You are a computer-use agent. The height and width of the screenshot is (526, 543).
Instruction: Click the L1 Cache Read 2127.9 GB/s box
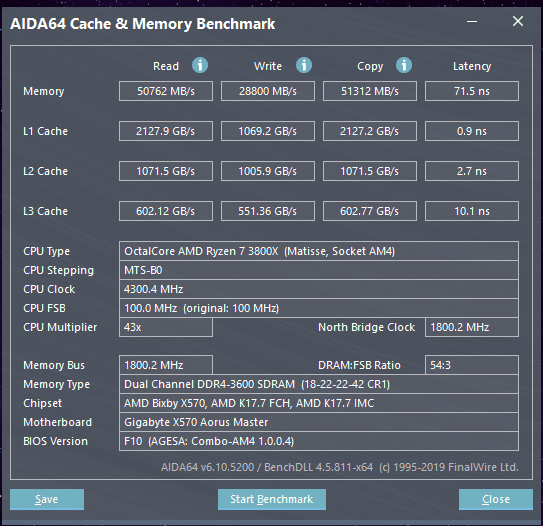point(166,131)
